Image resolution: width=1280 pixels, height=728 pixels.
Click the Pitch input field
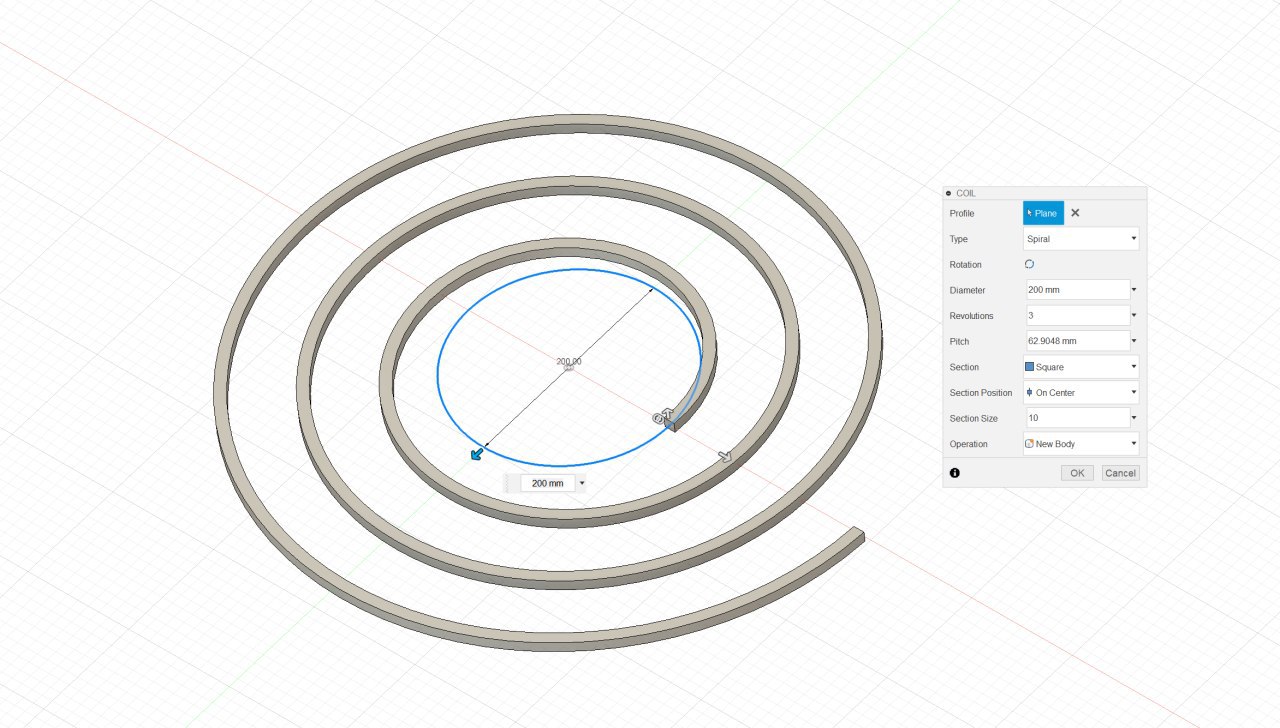pyautogui.click(x=1077, y=341)
